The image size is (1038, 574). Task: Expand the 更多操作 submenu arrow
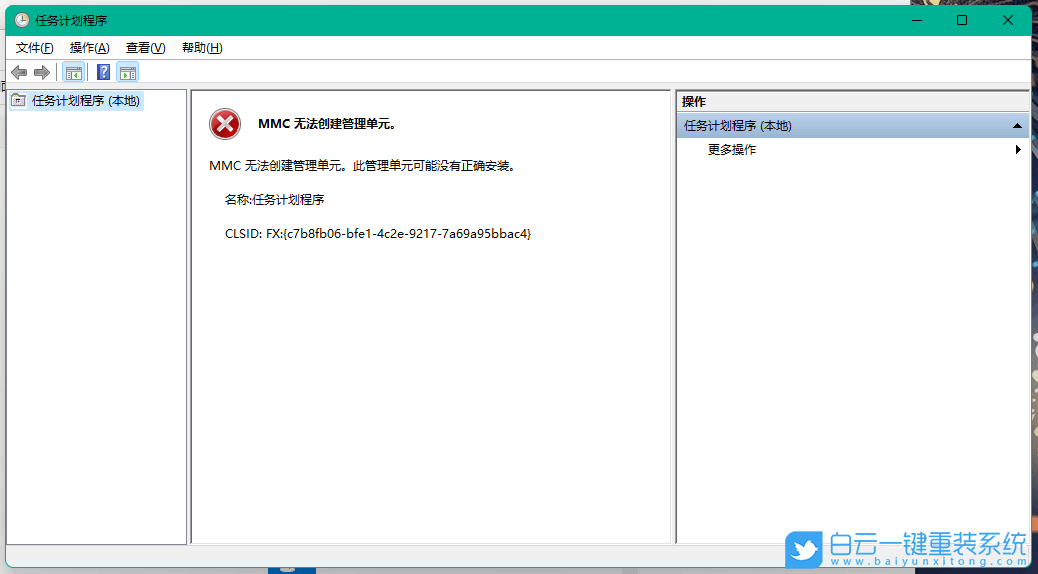(1018, 150)
